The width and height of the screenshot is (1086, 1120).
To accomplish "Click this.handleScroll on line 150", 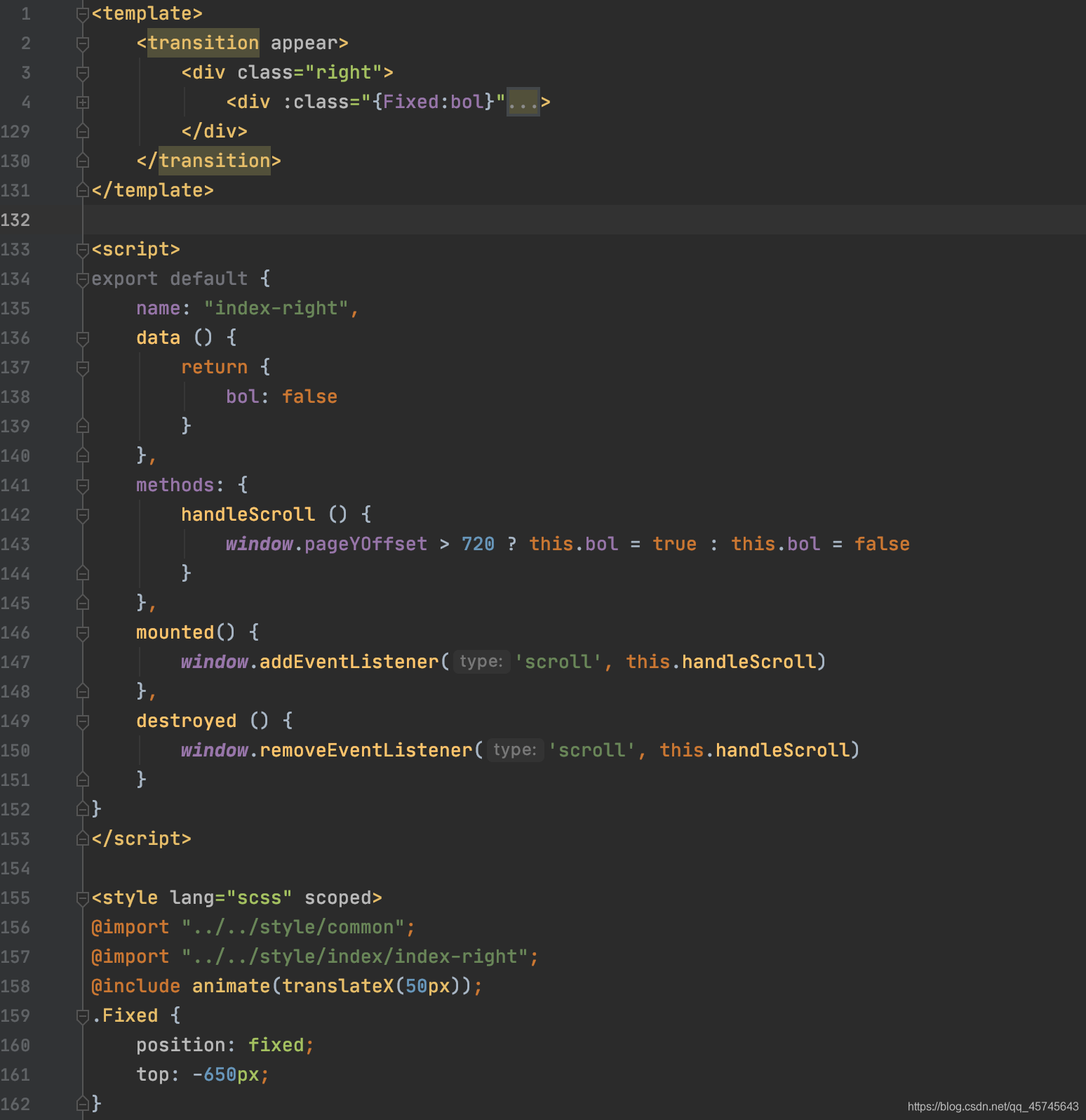I will point(754,751).
